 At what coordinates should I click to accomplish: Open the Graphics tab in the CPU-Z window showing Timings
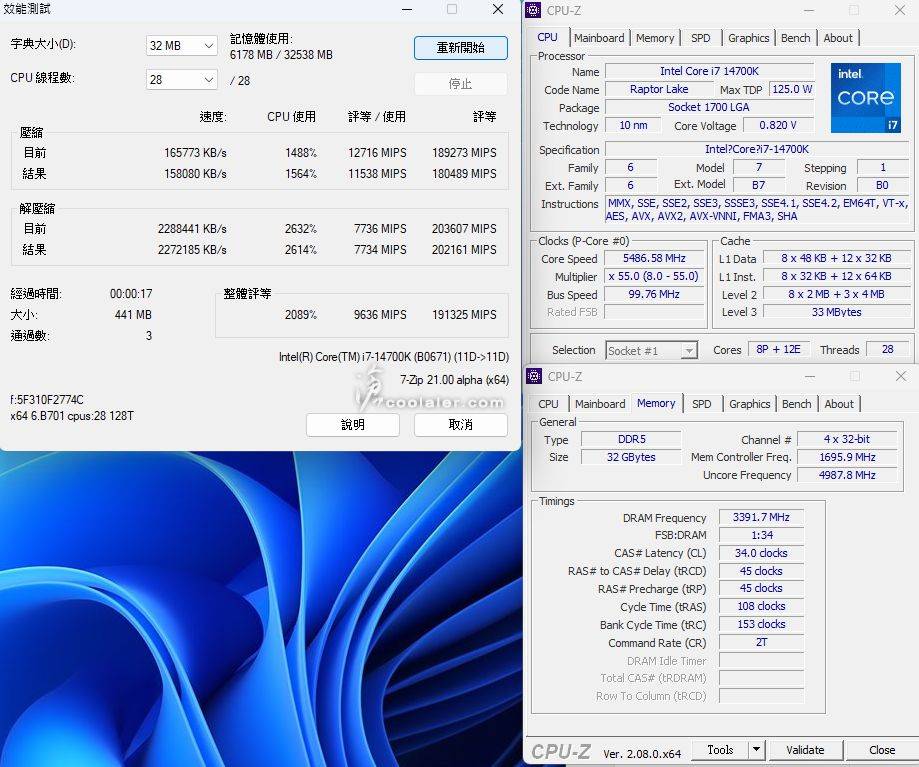(750, 404)
